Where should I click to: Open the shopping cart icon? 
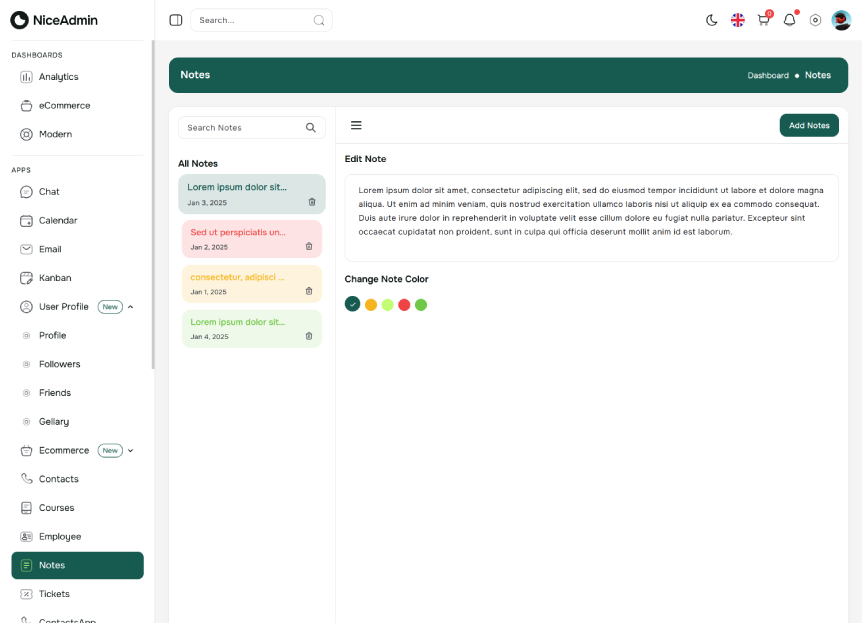[763, 20]
